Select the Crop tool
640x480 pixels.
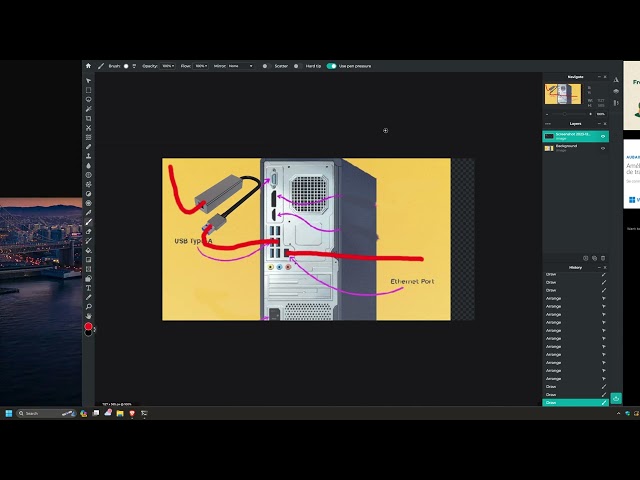tap(88, 118)
